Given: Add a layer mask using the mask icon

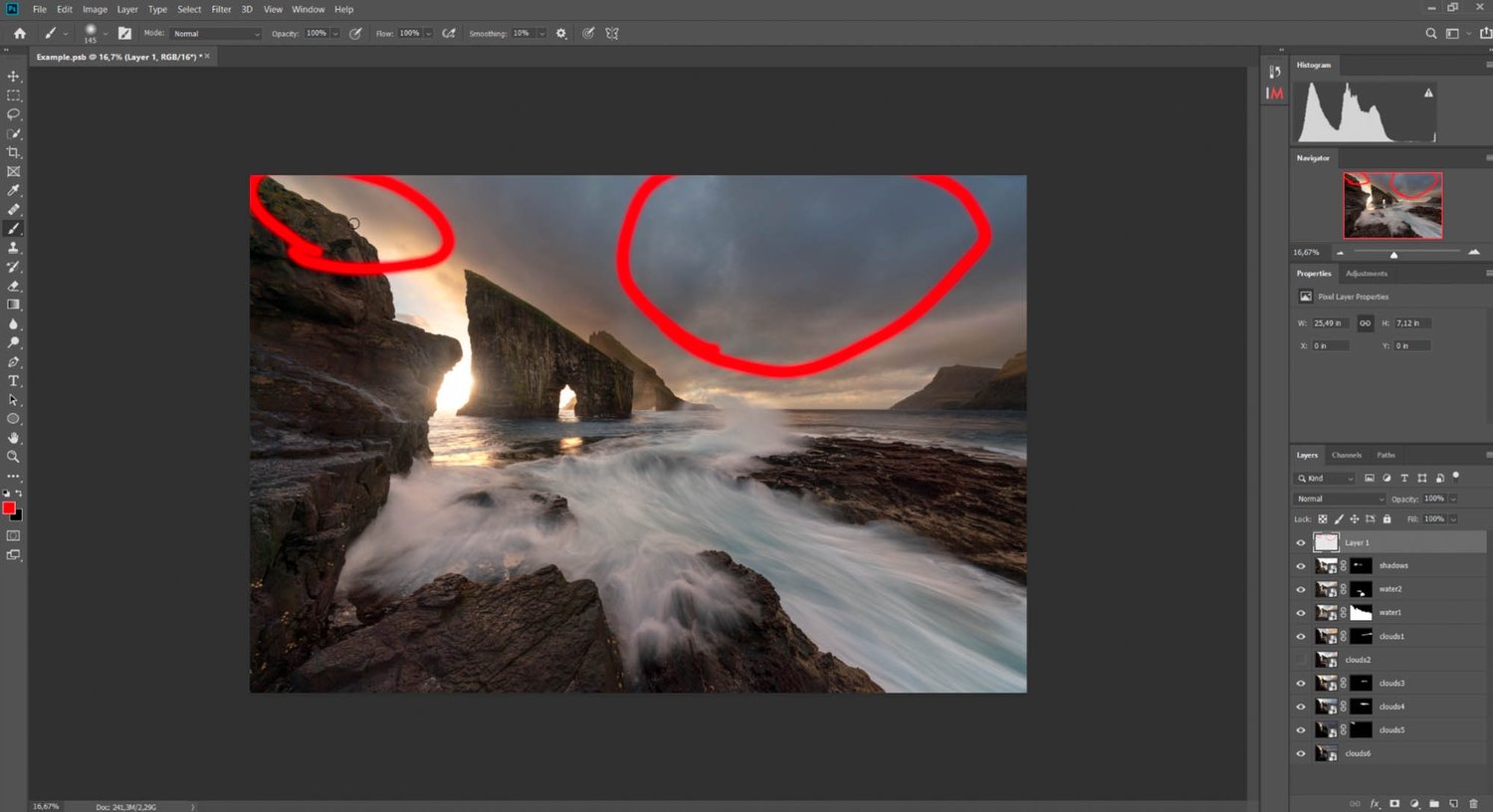Looking at the screenshot, I should point(1394,803).
